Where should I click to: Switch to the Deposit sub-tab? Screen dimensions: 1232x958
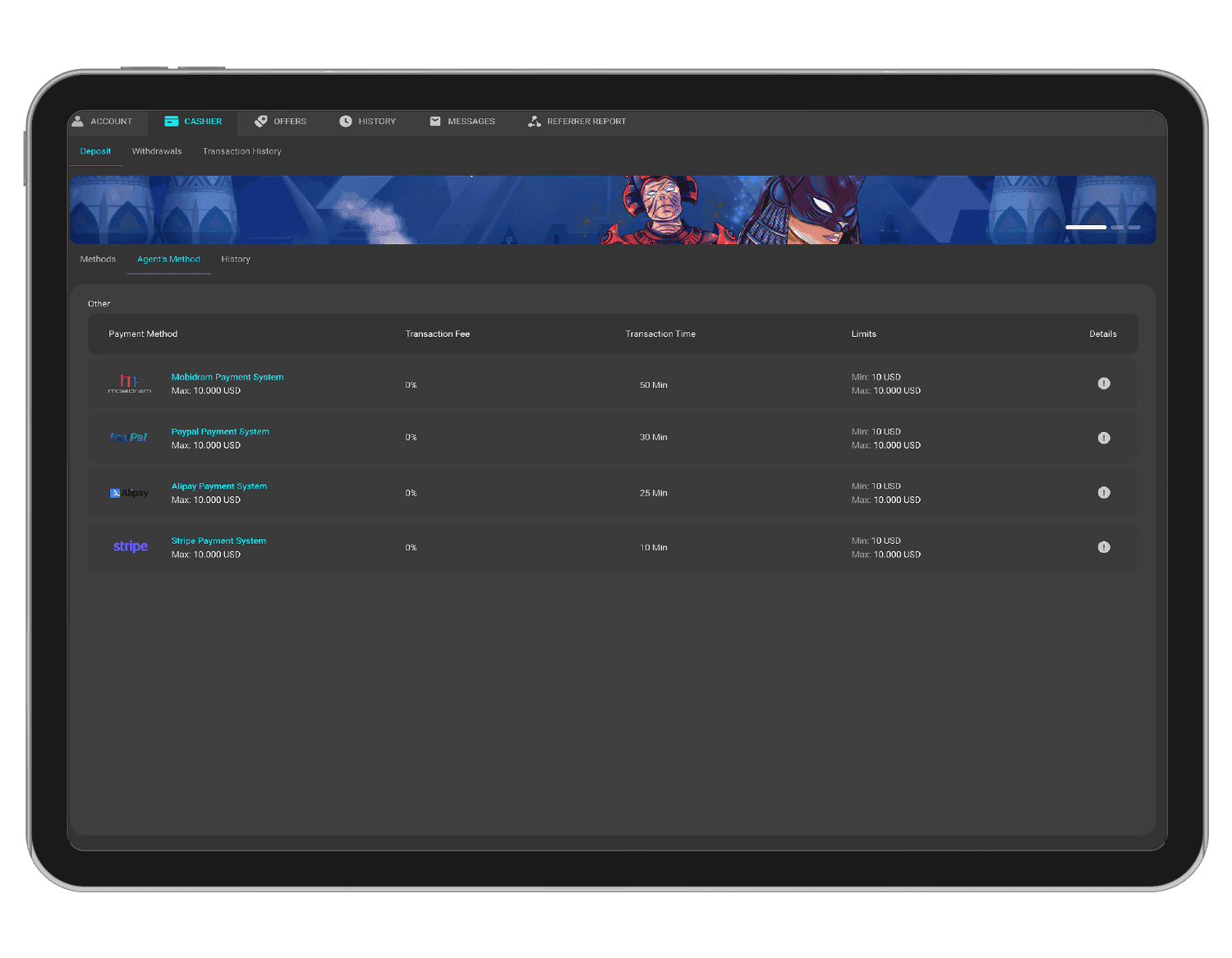tap(95, 151)
